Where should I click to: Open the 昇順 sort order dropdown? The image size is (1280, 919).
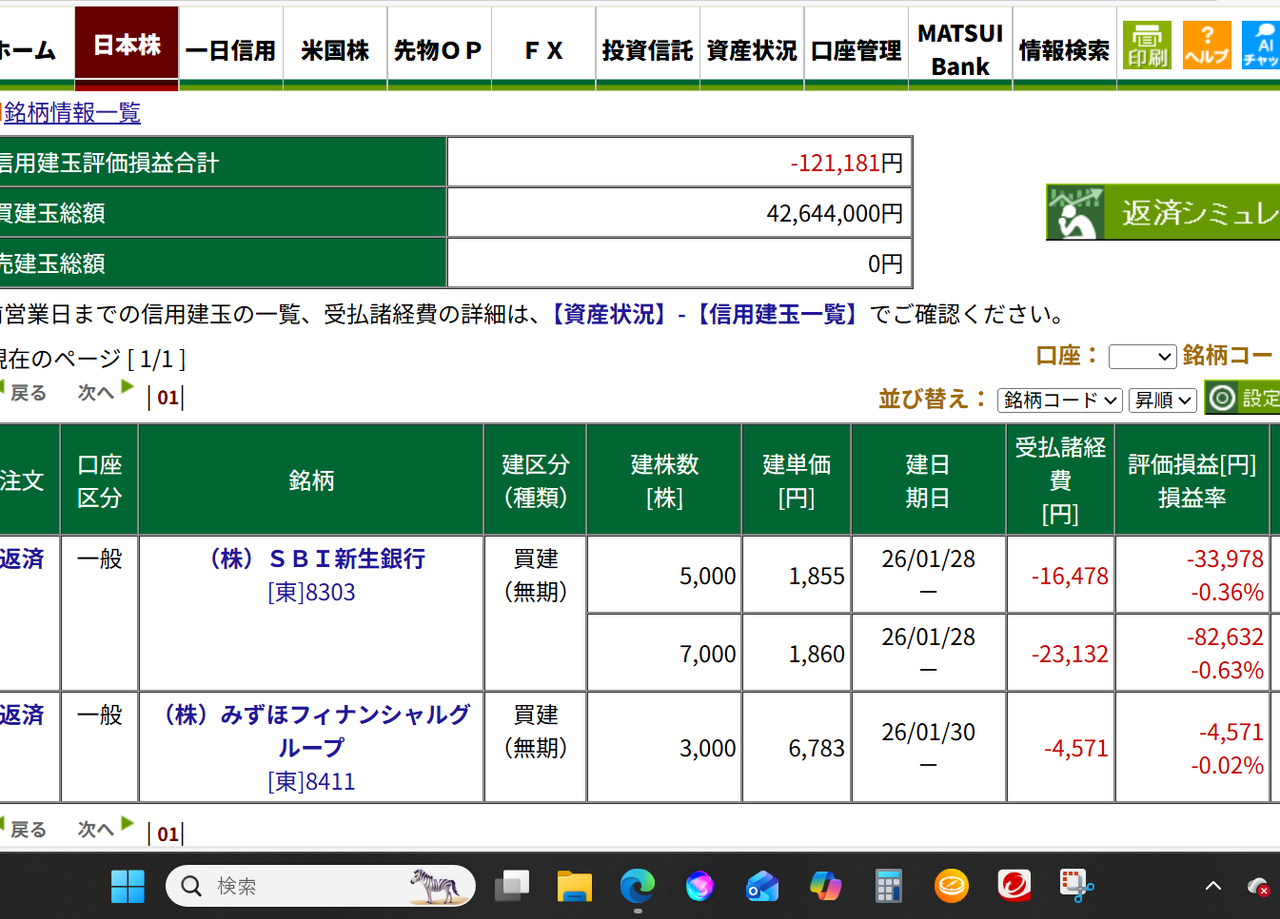click(1165, 399)
